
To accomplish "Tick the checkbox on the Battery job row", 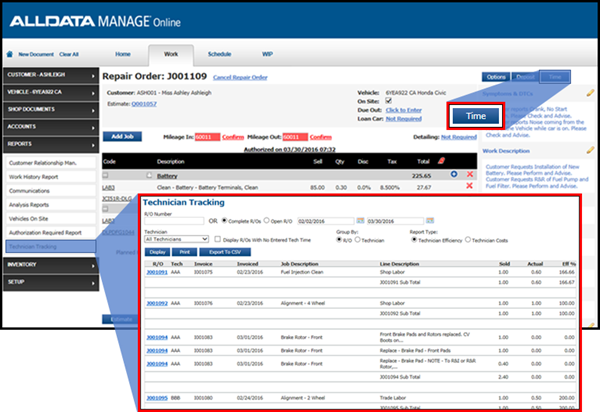I will pyautogui.click(x=105, y=175).
